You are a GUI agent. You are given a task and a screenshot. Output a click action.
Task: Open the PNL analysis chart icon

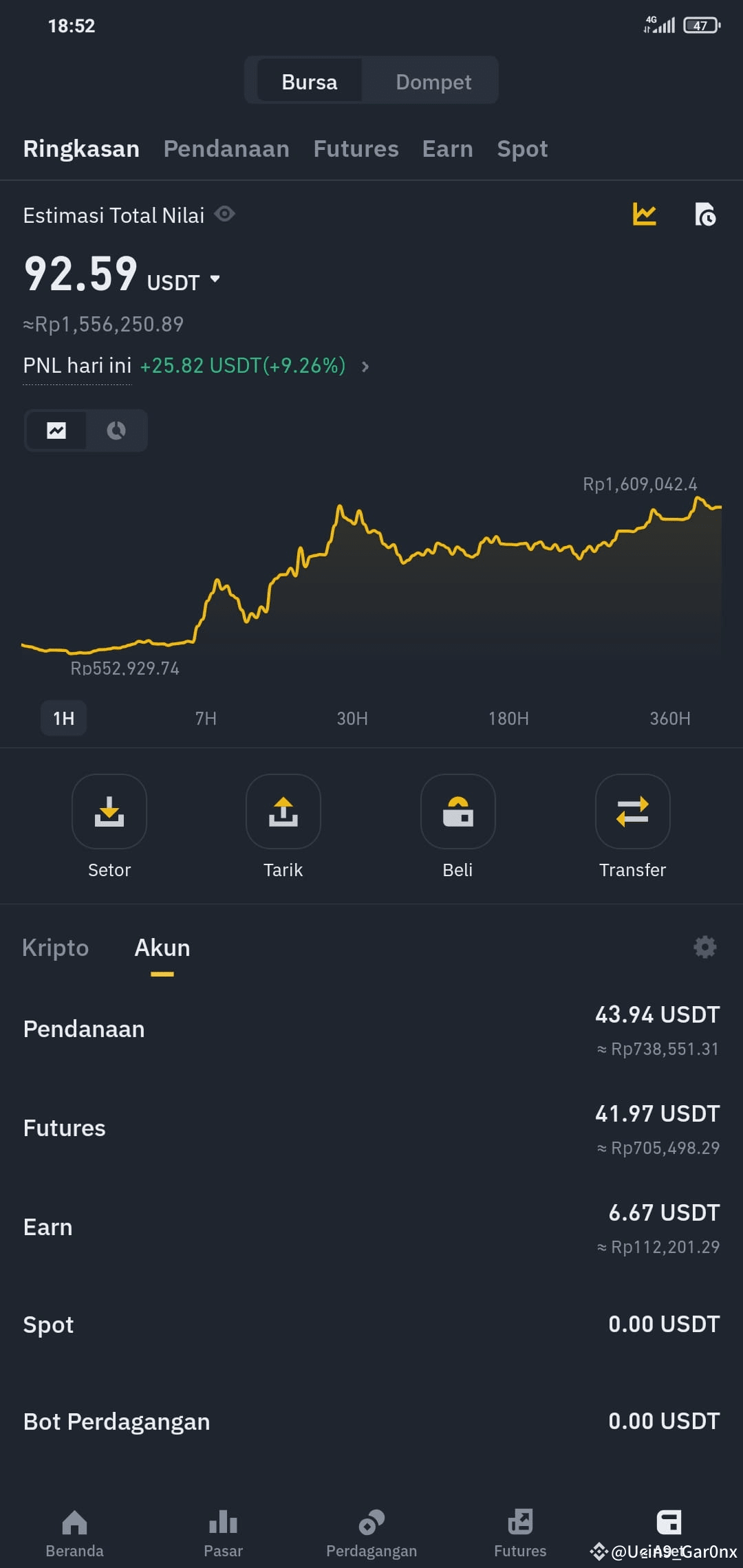644,215
